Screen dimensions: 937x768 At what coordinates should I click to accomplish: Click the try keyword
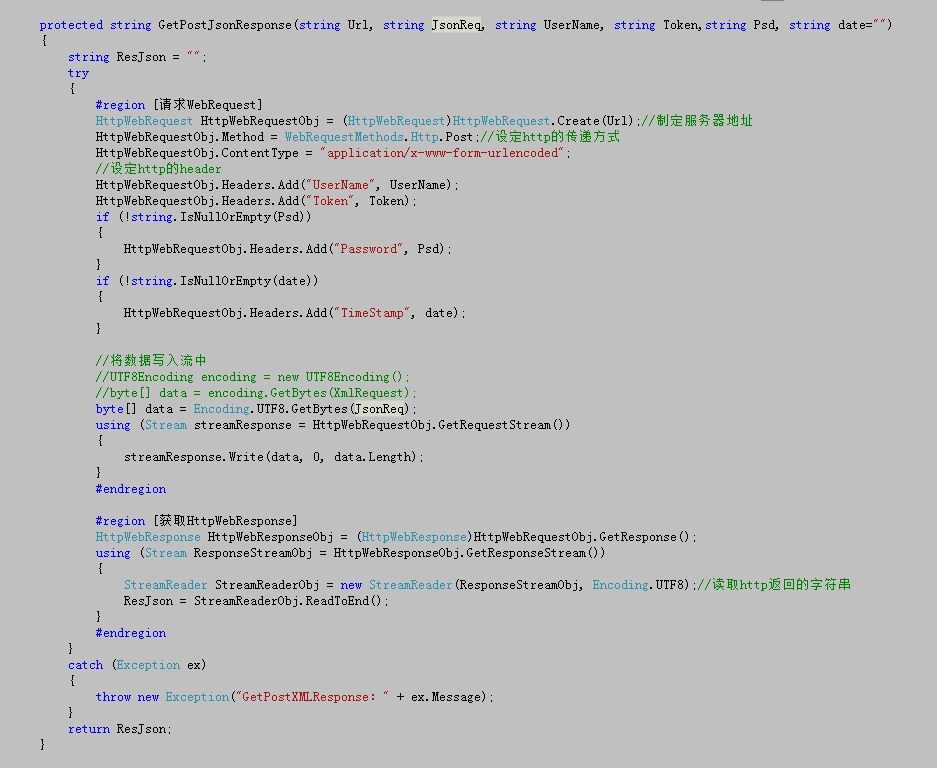pos(78,73)
